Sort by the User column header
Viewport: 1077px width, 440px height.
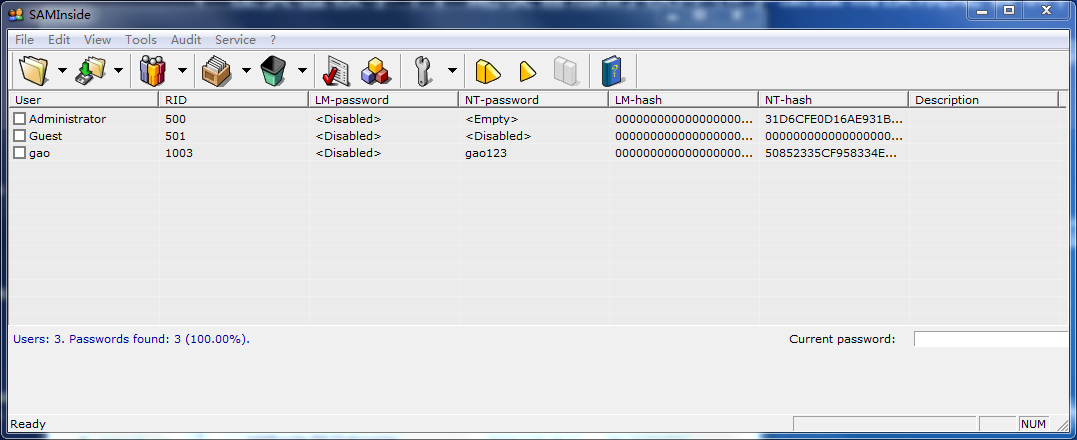83,100
